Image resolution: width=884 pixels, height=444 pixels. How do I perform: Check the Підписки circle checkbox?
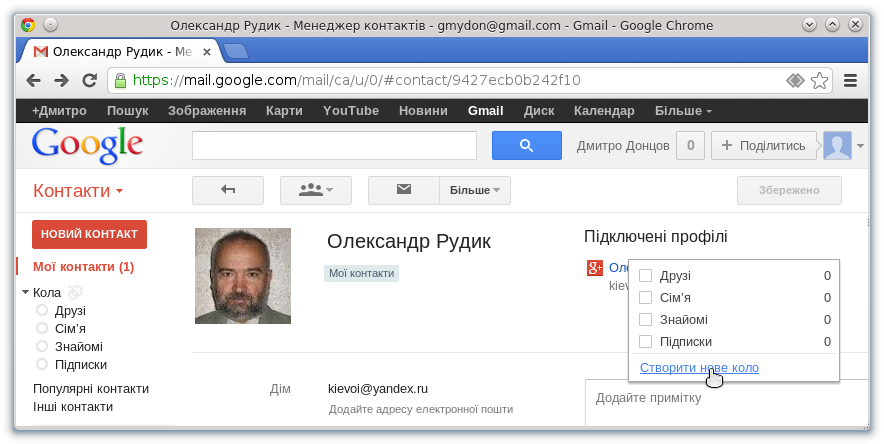[645, 341]
